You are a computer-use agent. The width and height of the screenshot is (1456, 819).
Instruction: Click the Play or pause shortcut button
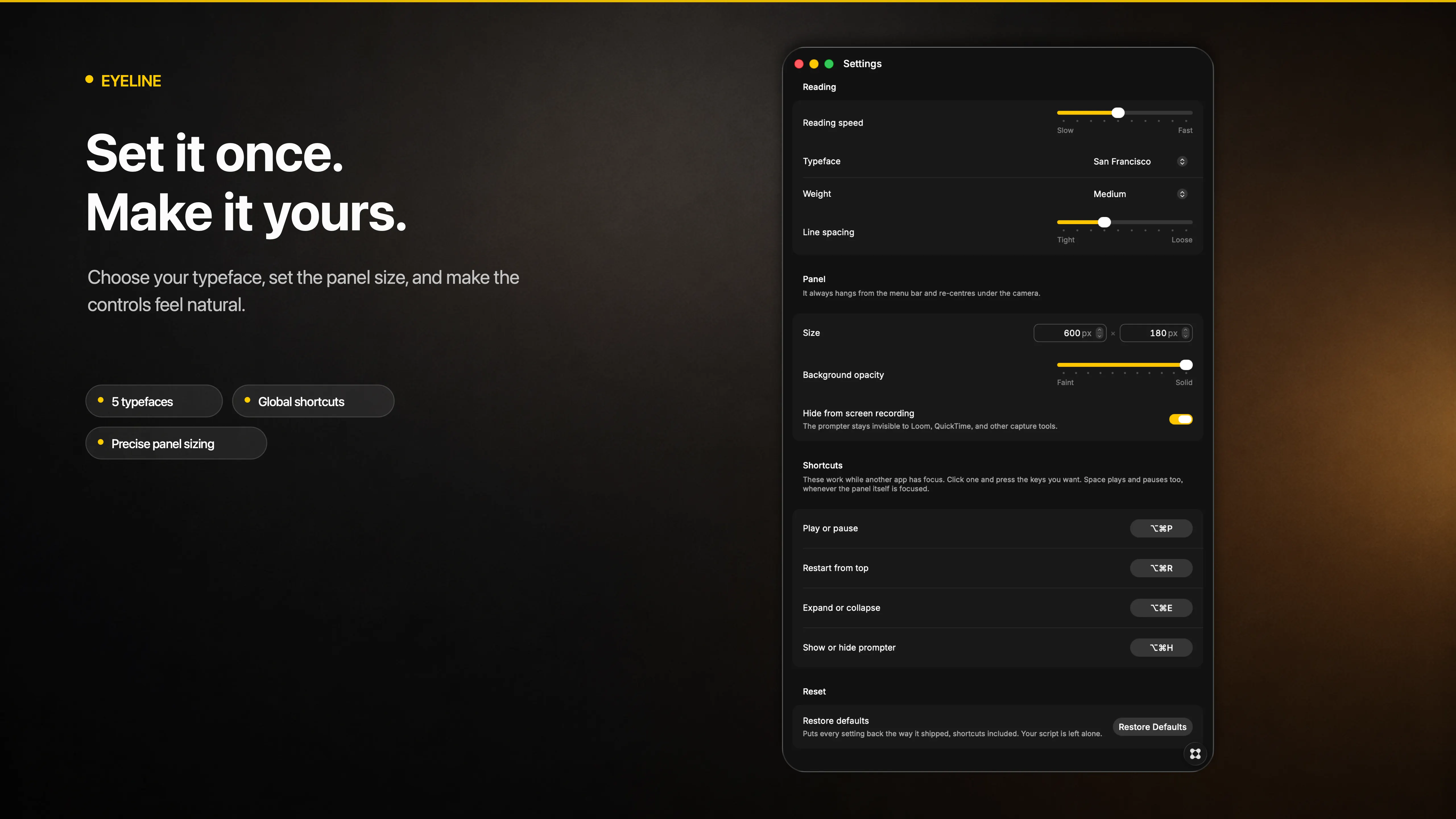click(x=1161, y=528)
